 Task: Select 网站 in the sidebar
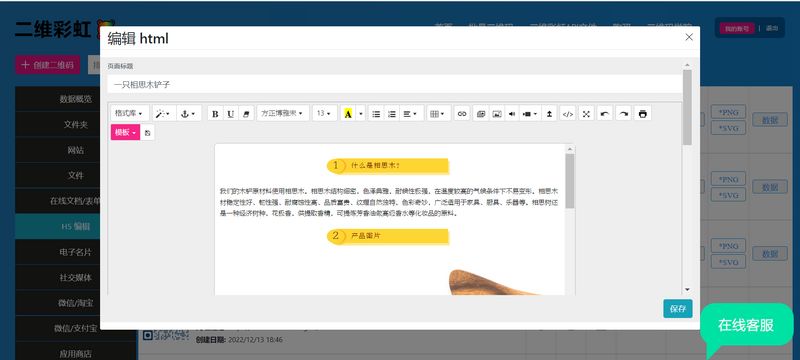pyautogui.click(x=76, y=150)
